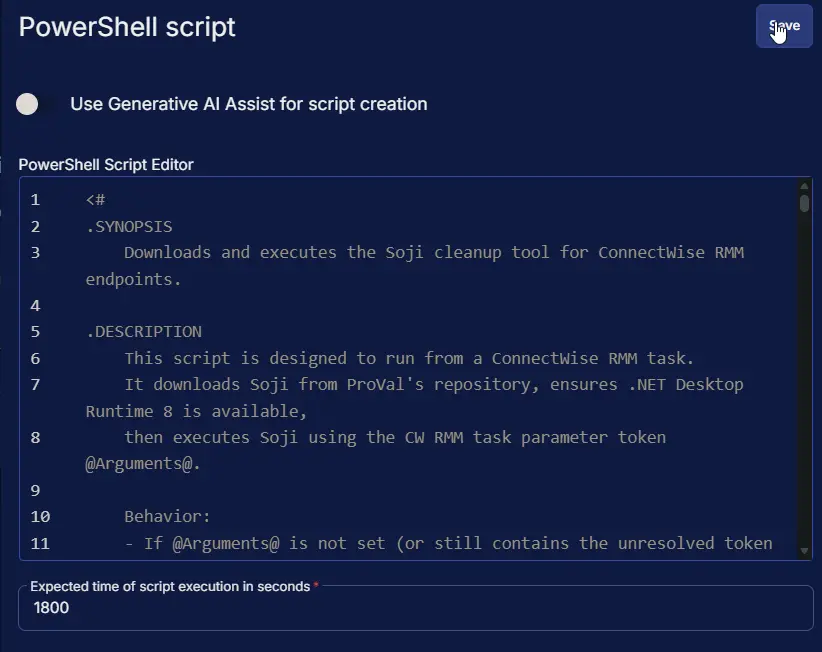Click line number 5 in the gutter
The height and width of the screenshot is (652, 822).
tap(35, 331)
